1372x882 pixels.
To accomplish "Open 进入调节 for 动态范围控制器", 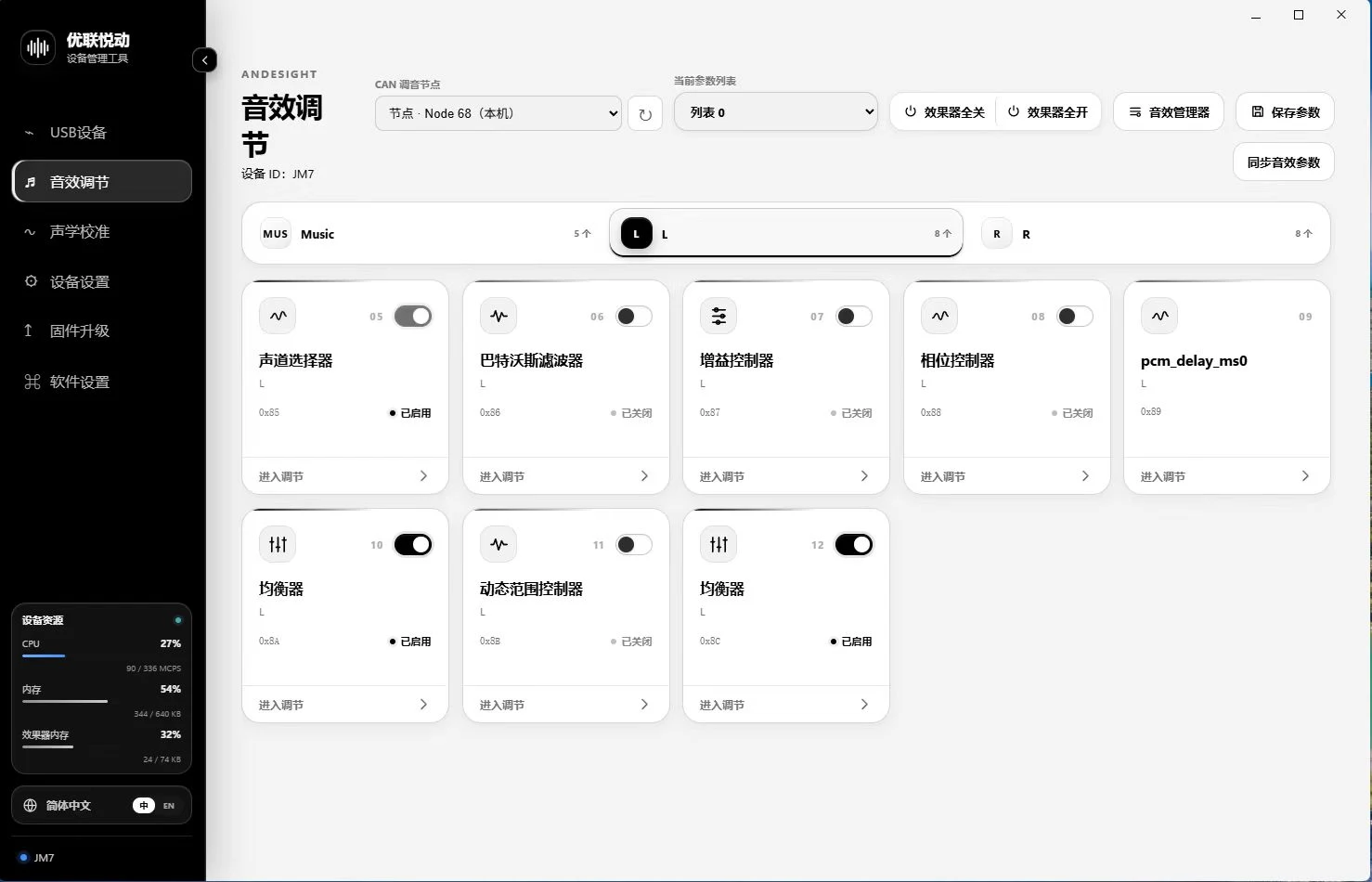I will coord(565,705).
